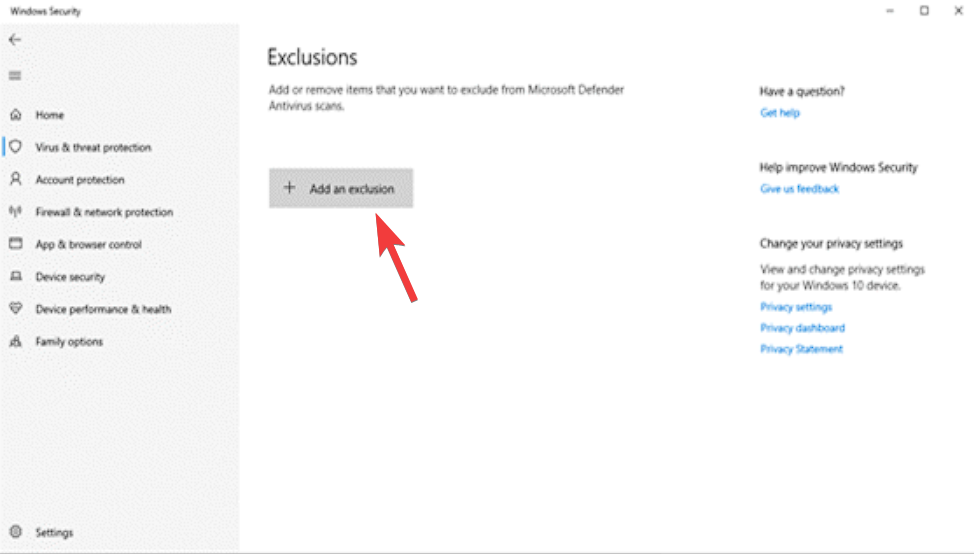Expand the hamburger navigation menu
The image size is (974, 554).
15,76
